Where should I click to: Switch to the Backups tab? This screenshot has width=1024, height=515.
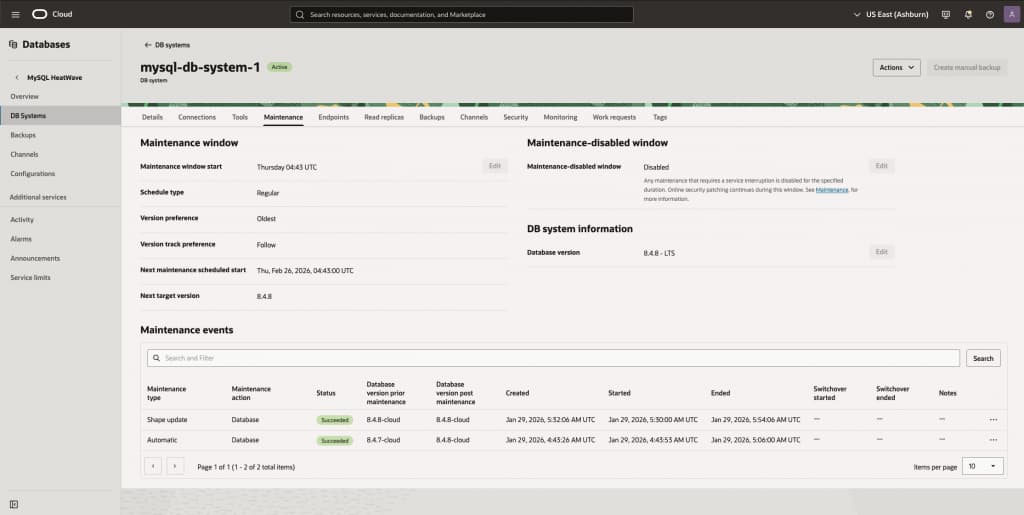pyautogui.click(x=432, y=117)
